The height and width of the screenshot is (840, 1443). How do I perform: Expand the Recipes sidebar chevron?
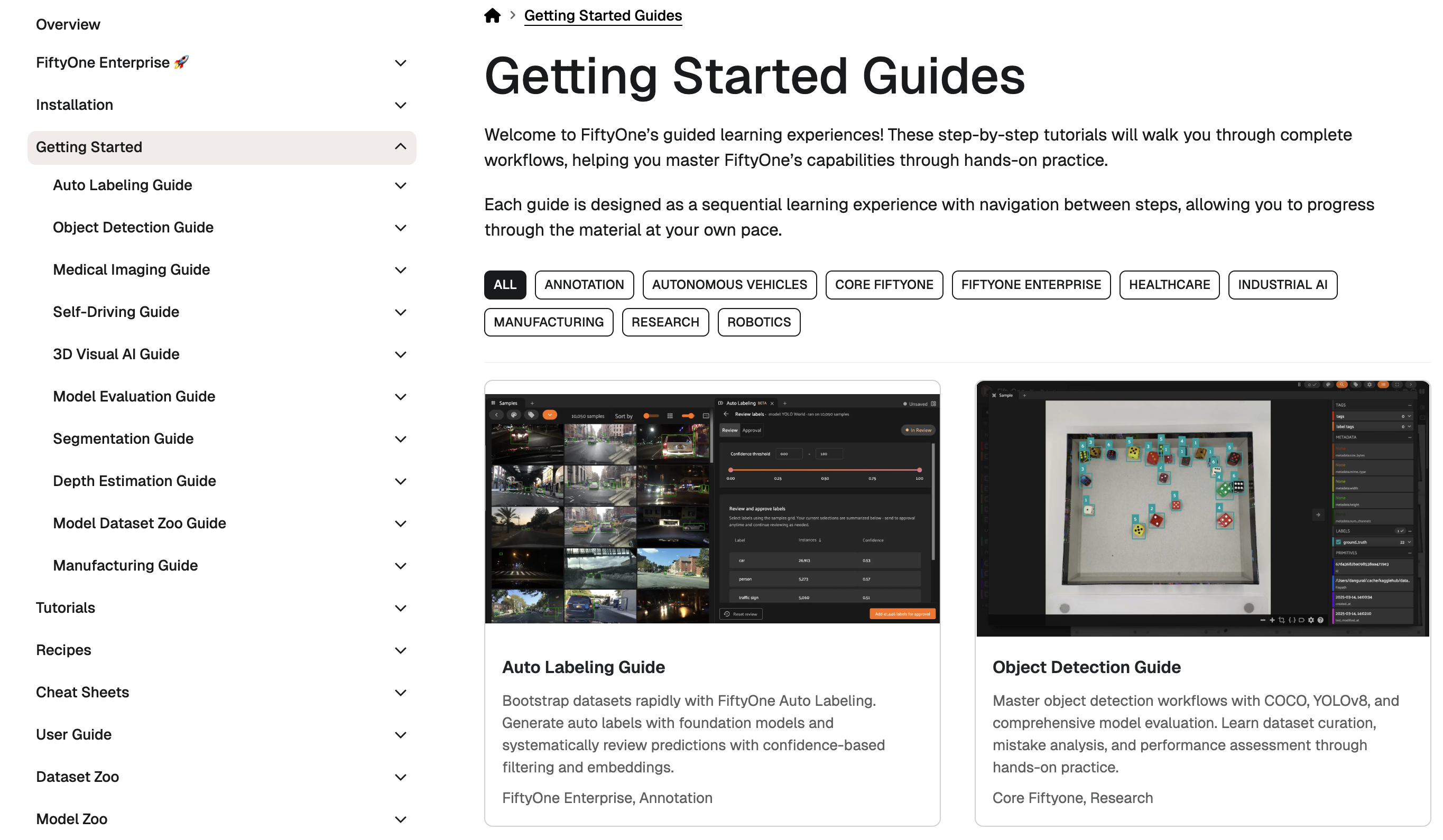pos(400,651)
